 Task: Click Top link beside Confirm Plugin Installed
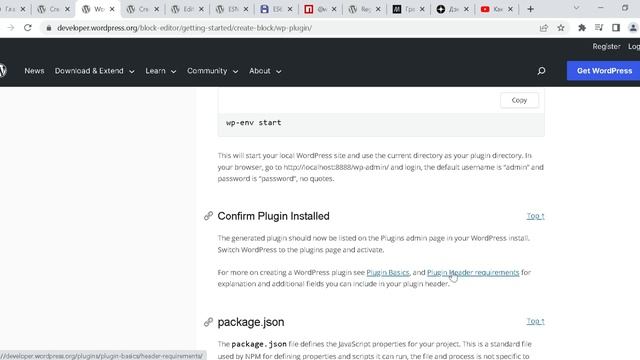(535, 216)
